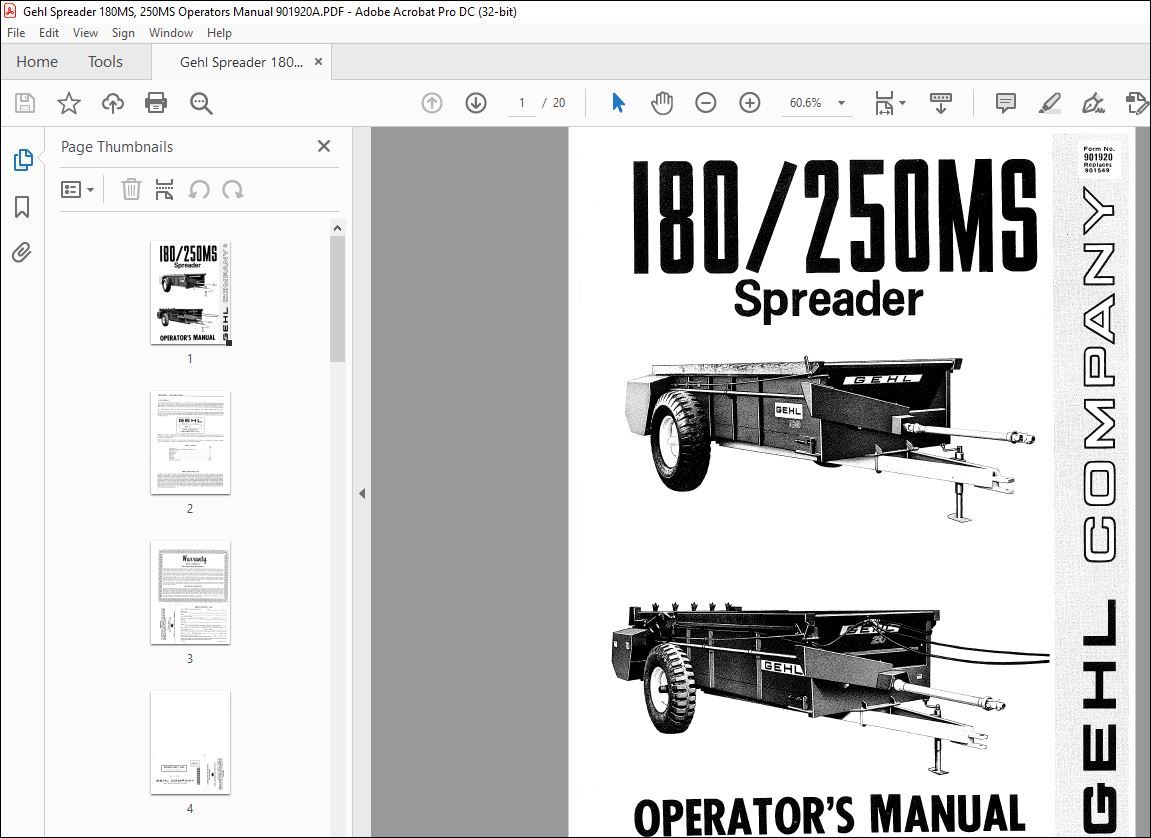Viewport: 1151px width, 838px height.
Task: Open the View menu
Action: (x=85, y=32)
